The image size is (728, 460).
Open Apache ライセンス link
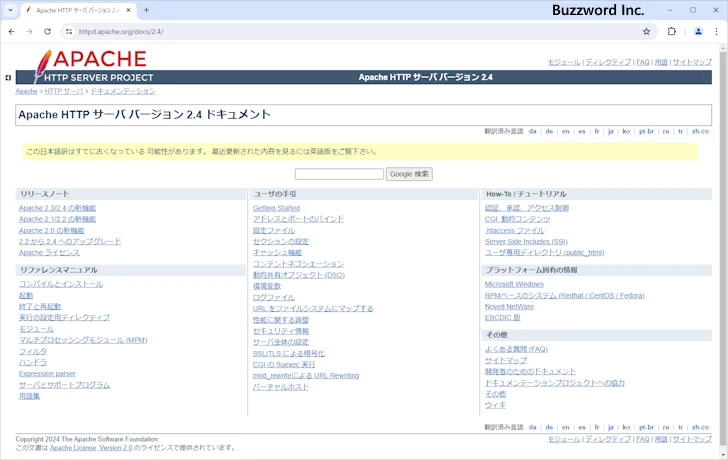[49, 253]
